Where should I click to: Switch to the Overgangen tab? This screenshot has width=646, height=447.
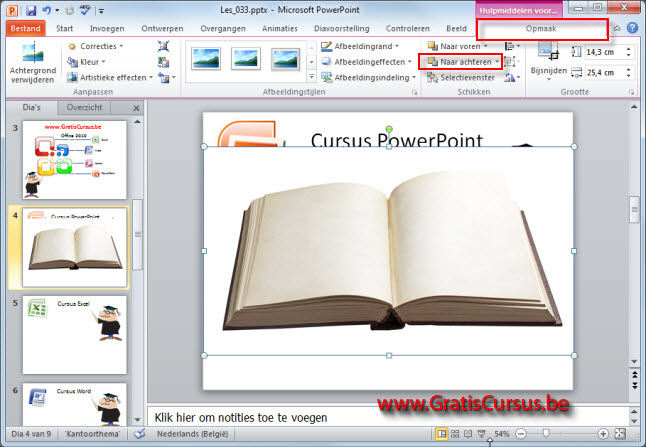[223, 28]
